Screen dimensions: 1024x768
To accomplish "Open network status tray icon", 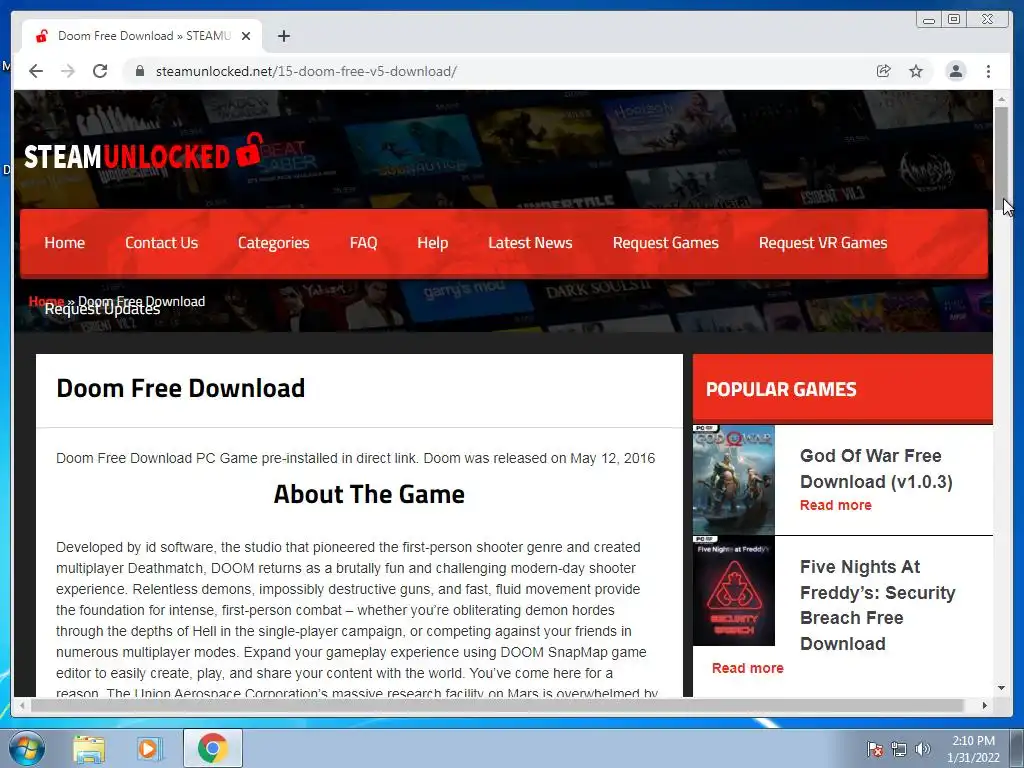I will pos(899,749).
